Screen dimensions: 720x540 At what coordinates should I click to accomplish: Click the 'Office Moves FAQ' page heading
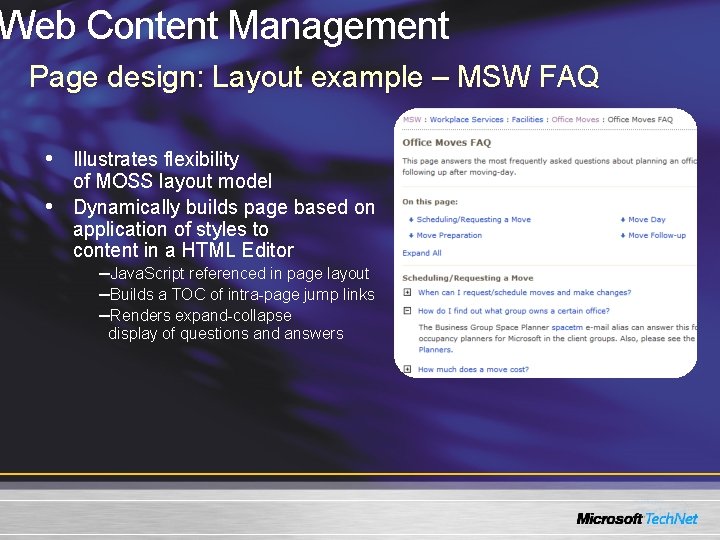(x=446, y=142)
